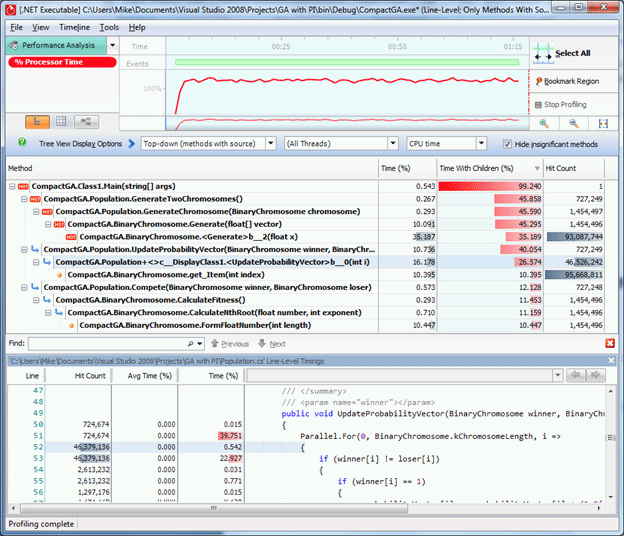Fit the timeline to the window
Screen dimensions: 624x536
coord(603,123)
